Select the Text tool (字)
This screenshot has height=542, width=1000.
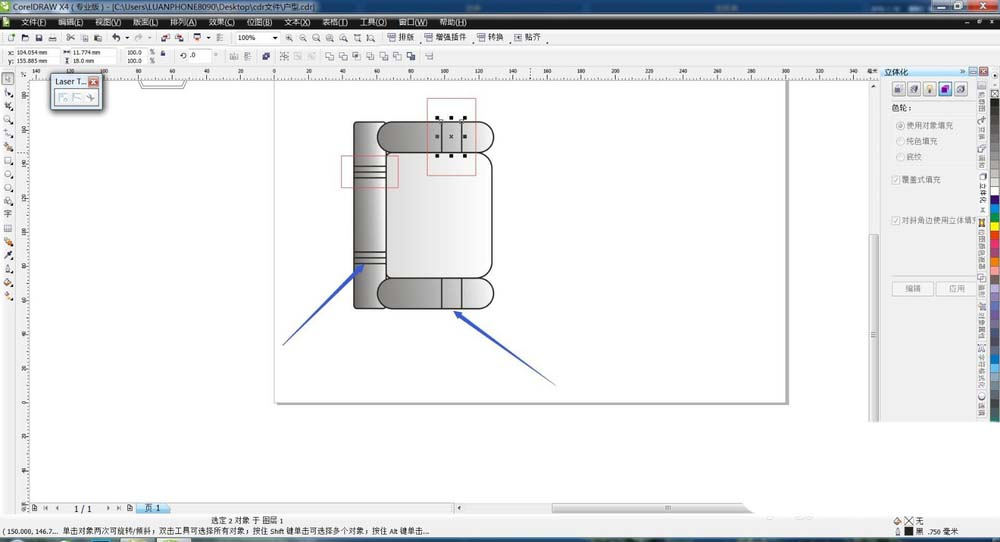point(8,213)
